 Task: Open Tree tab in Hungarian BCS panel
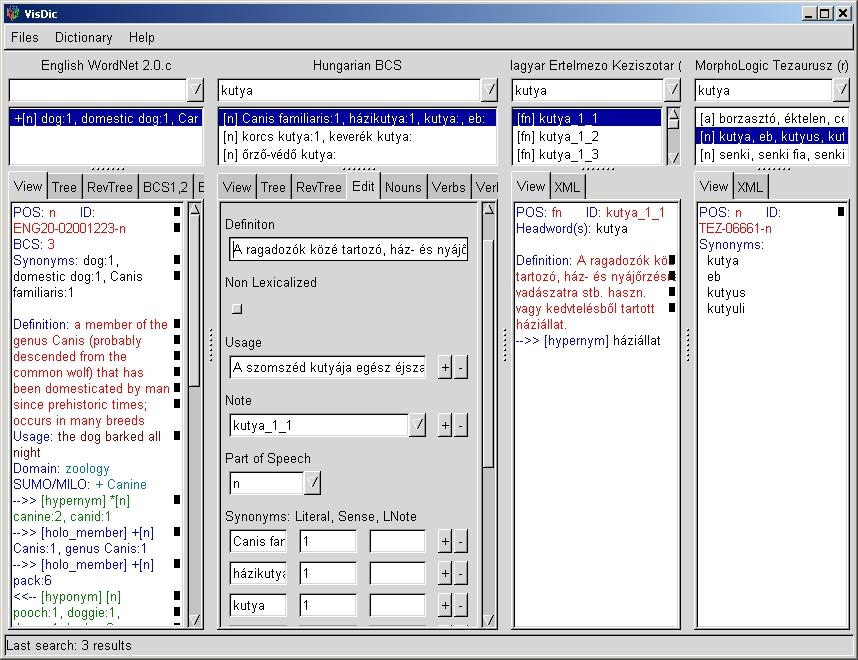(x=273, y=187)
